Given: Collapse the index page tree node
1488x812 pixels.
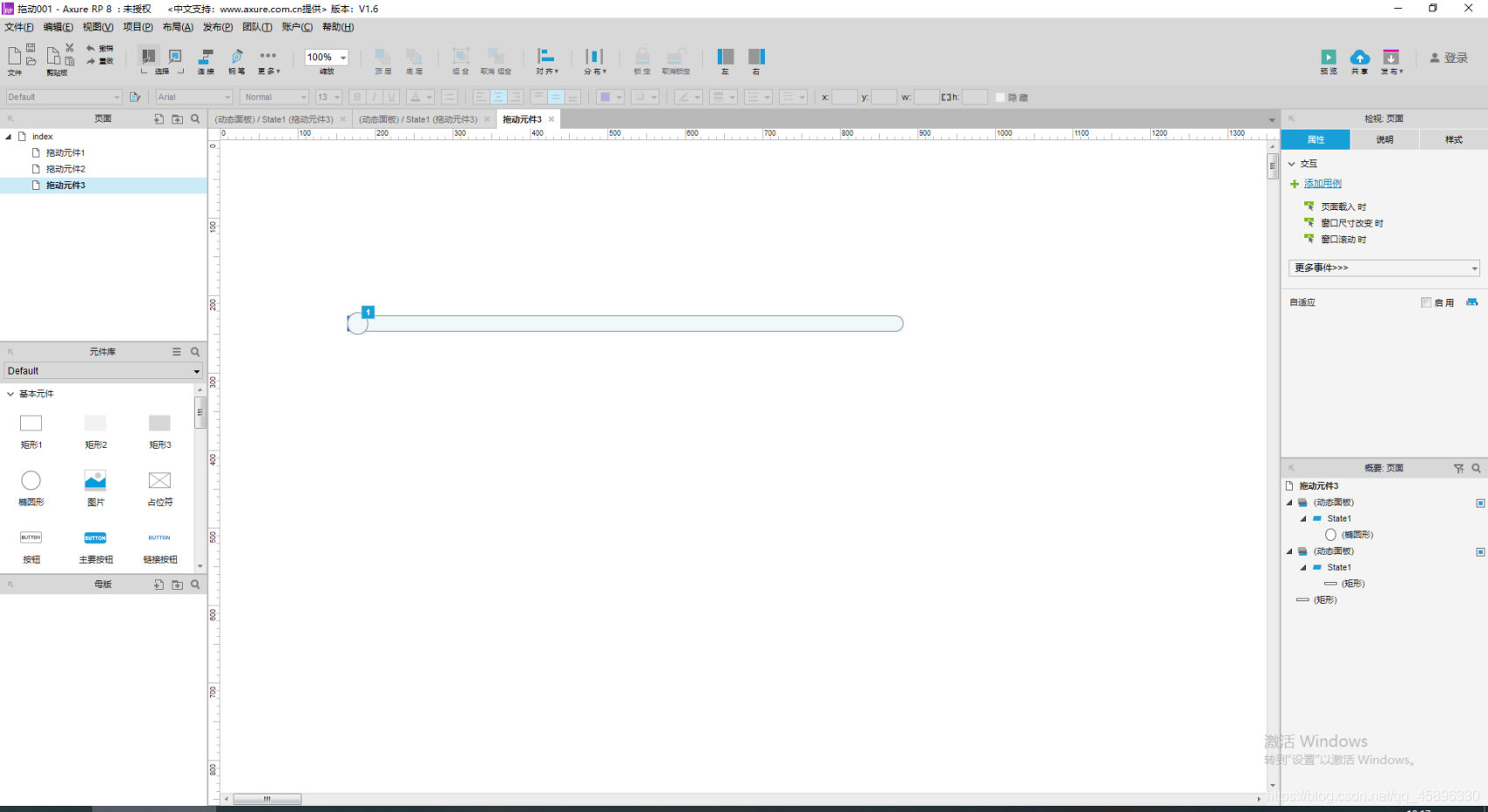Looking at the screenshot, I should [8, 136].
